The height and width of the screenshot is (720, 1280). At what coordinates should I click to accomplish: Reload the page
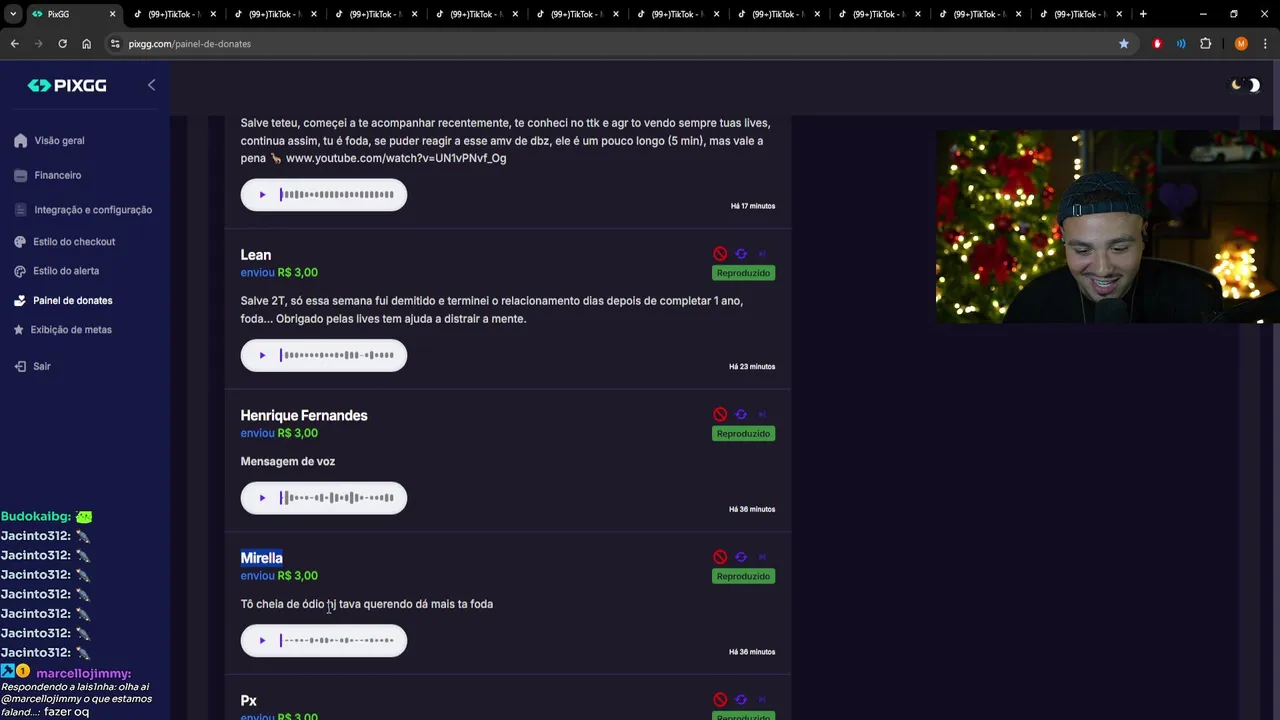62,44
